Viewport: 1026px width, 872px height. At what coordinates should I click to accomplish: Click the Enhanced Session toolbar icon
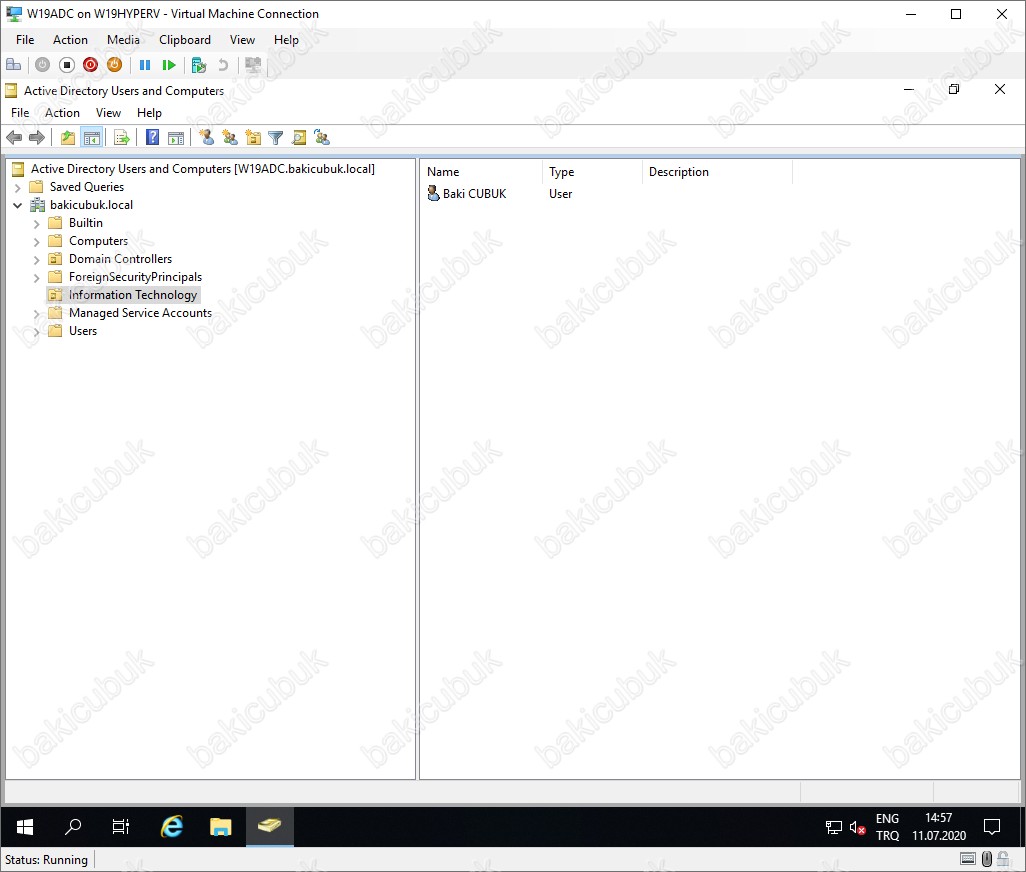[x=253, y=65]
